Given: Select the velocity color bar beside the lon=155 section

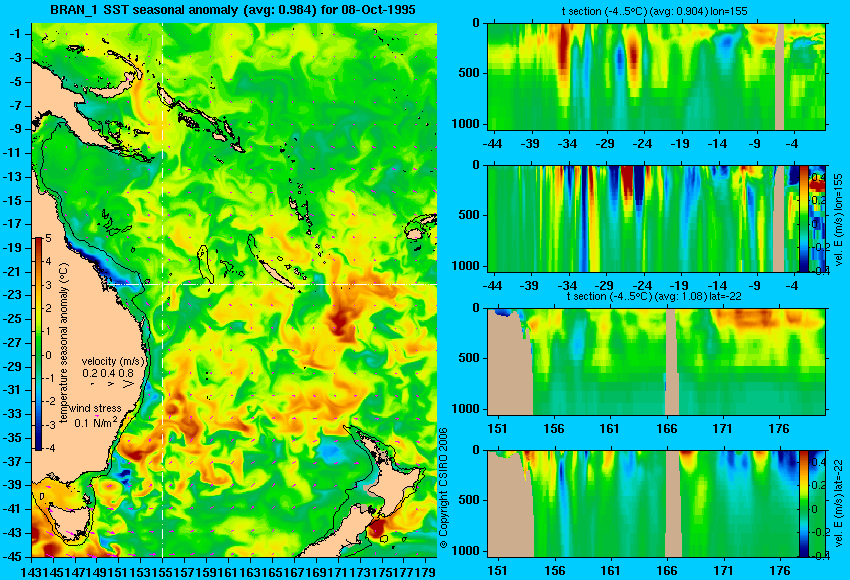Looking at the screenshot, I should (804, 218).
